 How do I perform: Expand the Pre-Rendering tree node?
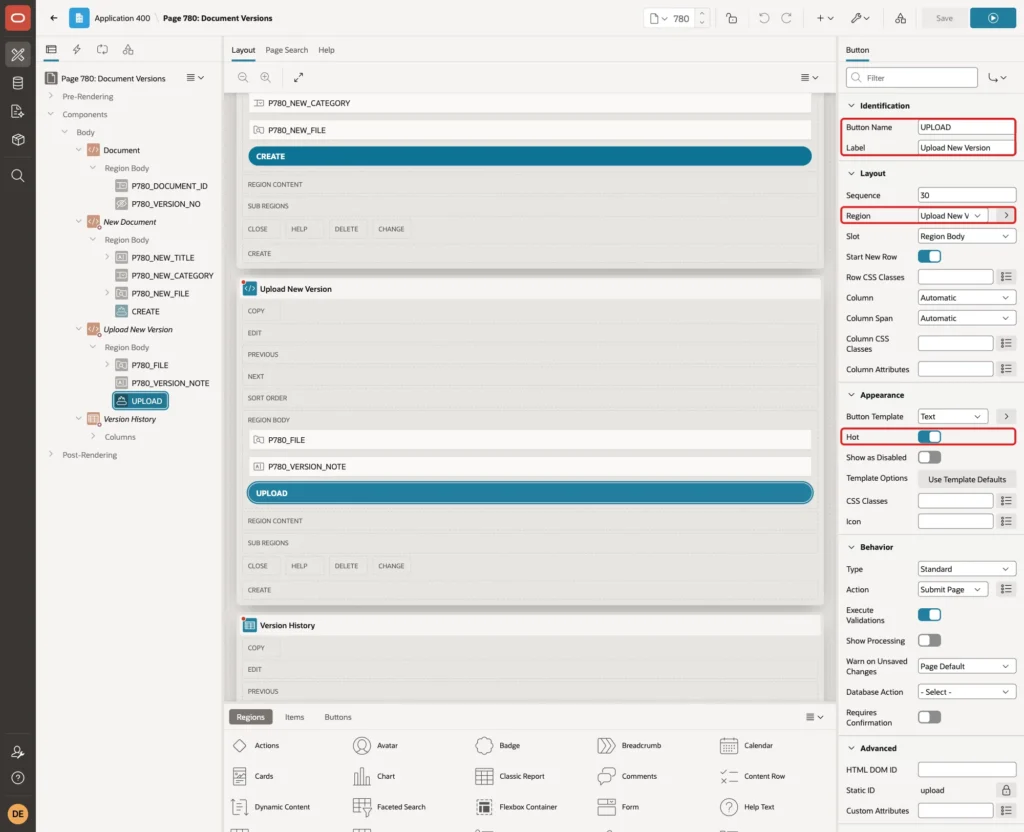(x=51, y=97)
